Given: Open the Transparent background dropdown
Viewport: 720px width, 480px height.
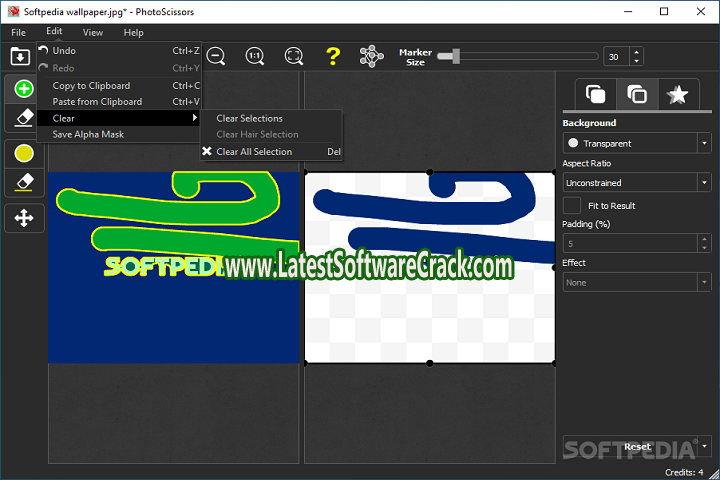Looking at the screenshot, I should tap(636, 143).
